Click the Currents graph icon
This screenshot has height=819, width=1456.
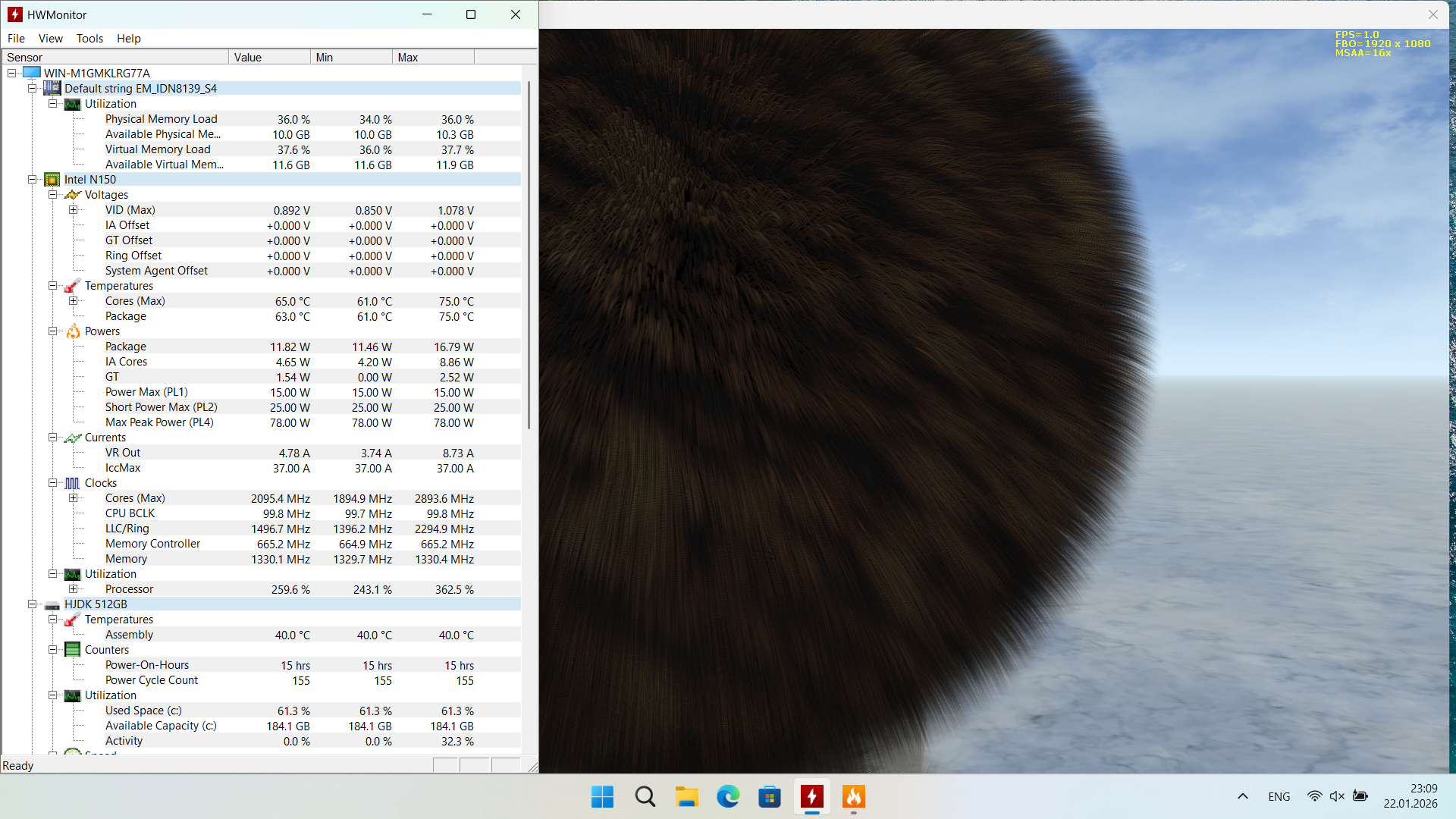[x=73, y=438]
